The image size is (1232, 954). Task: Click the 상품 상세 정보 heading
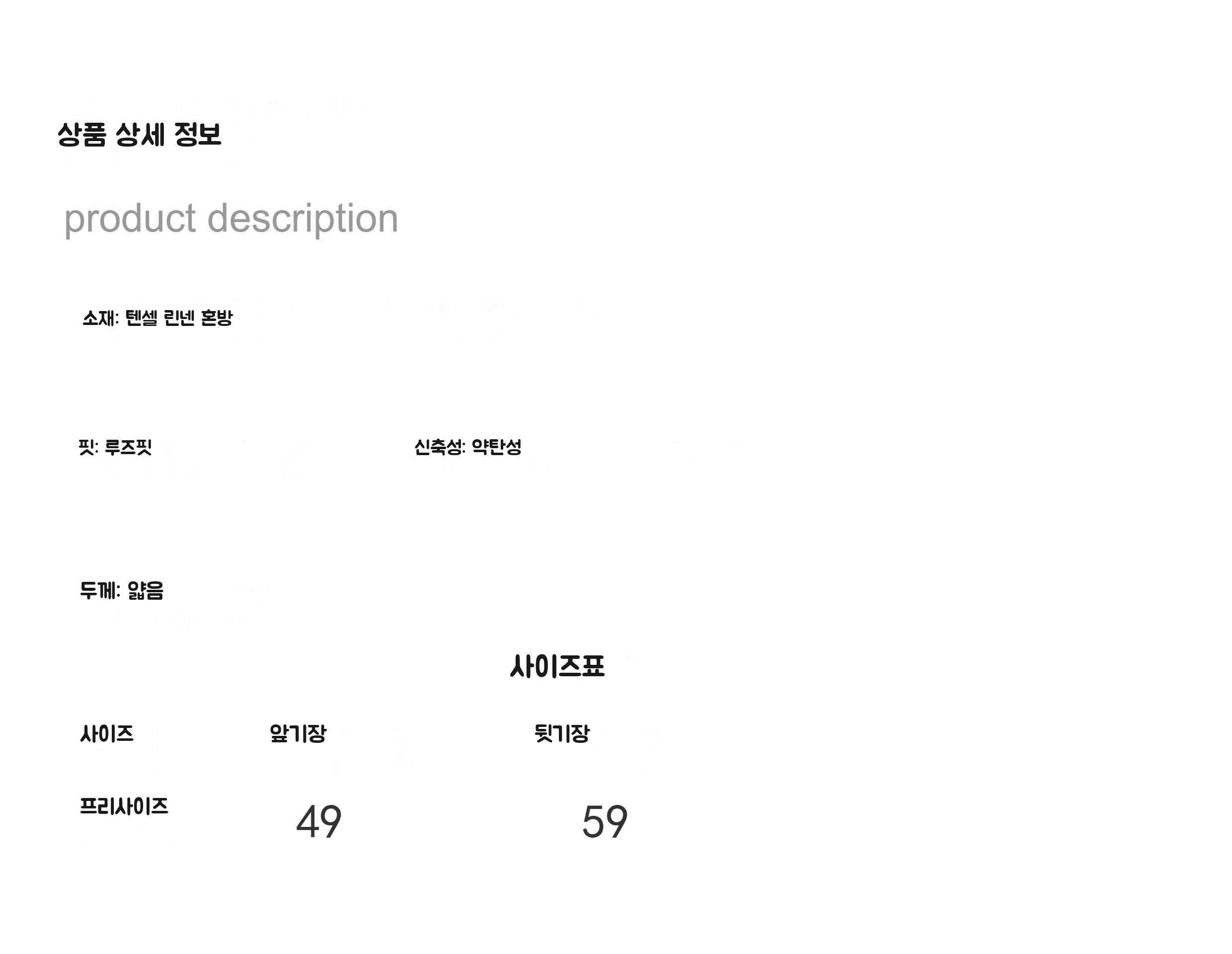tap(139, 135)
